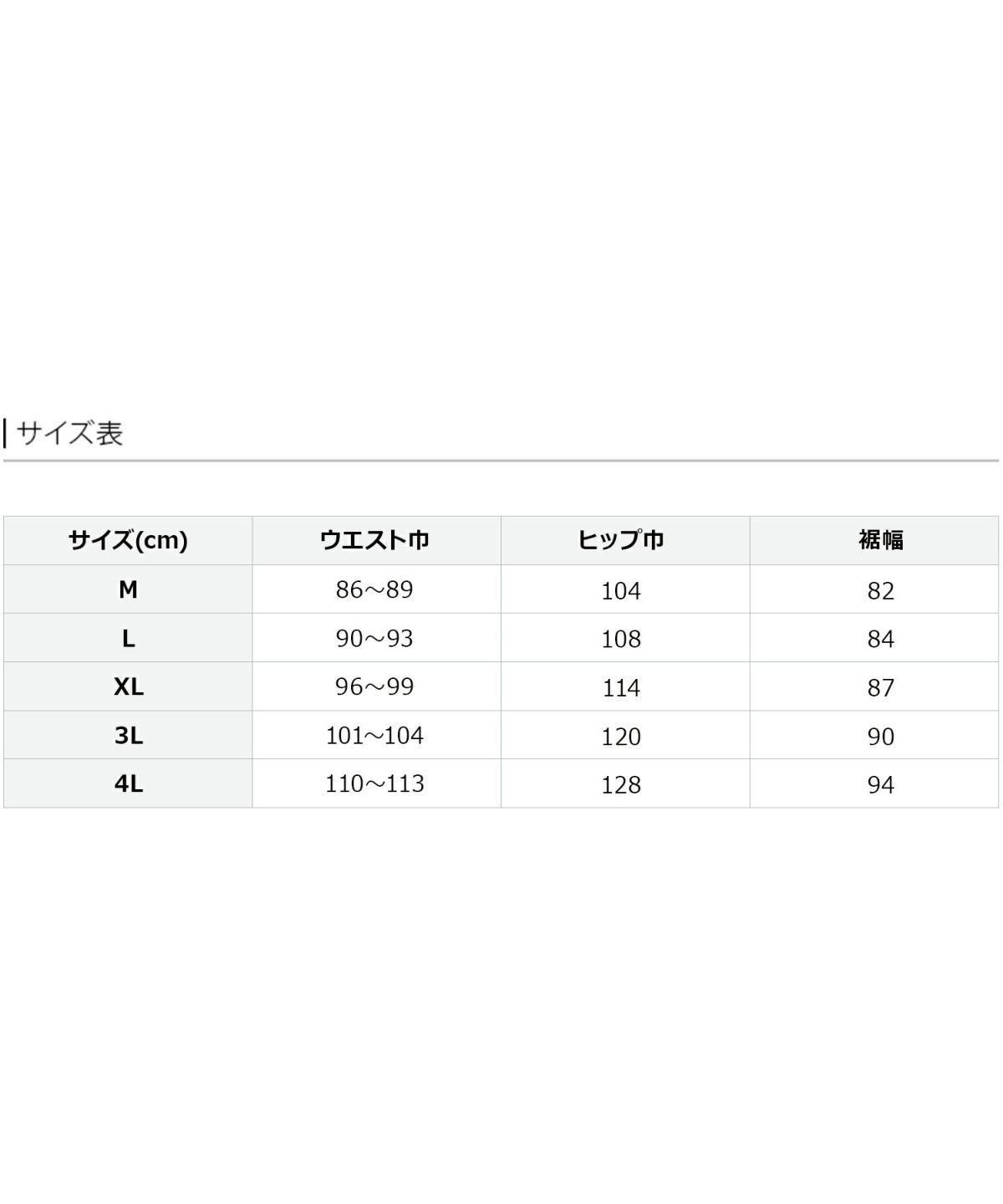Image resolution: width=1003 pixels, height=1204 pixels.
Task: Click the 裾幅 column header
Action: click(x=881, y=540)
